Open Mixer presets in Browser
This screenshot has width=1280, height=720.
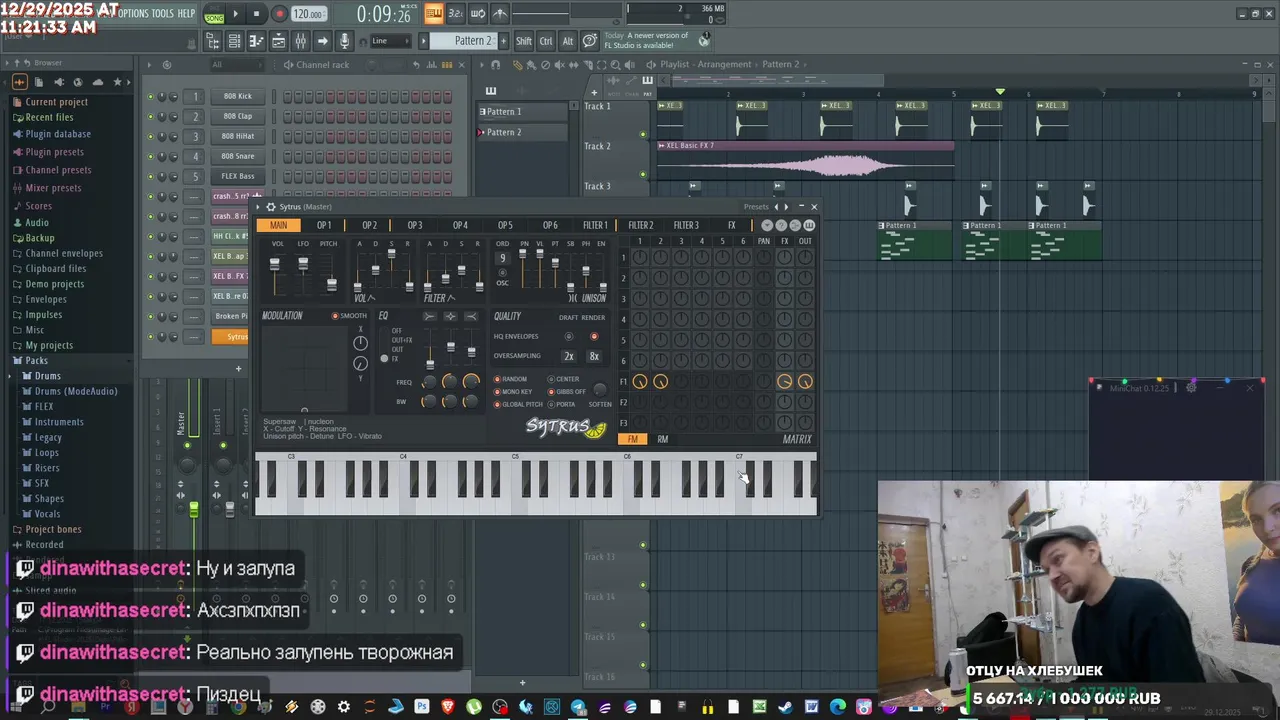pos(53,188)
